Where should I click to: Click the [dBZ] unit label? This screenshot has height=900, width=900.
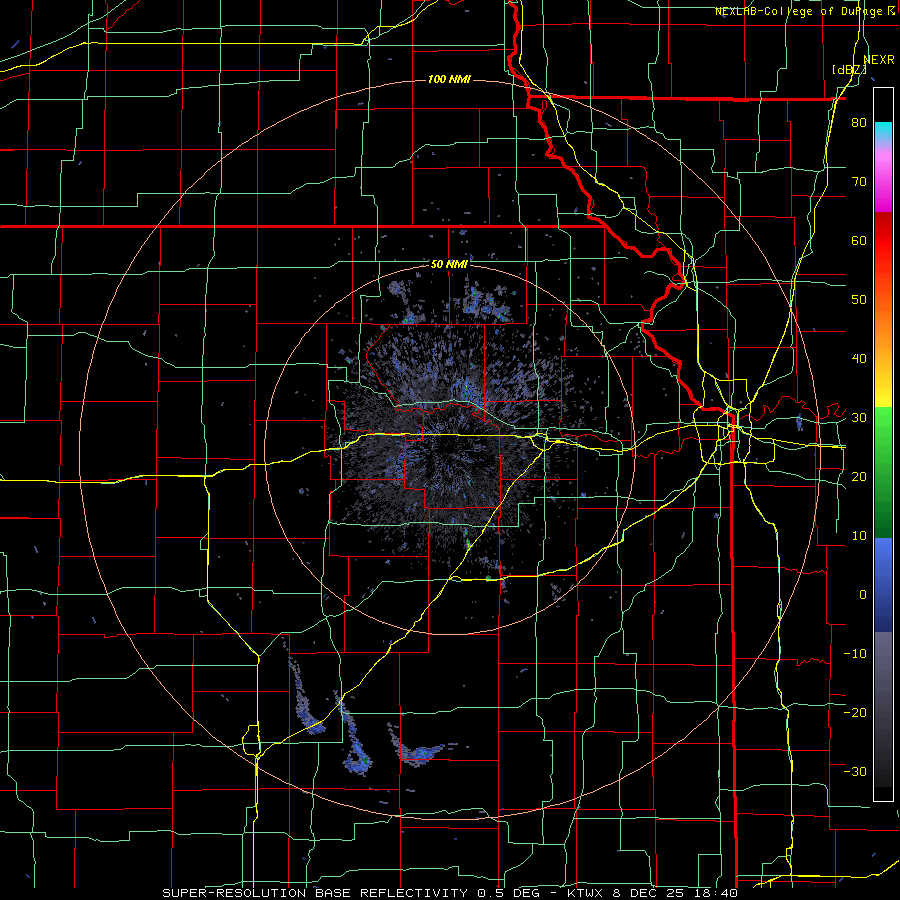(x=849, y=69)
